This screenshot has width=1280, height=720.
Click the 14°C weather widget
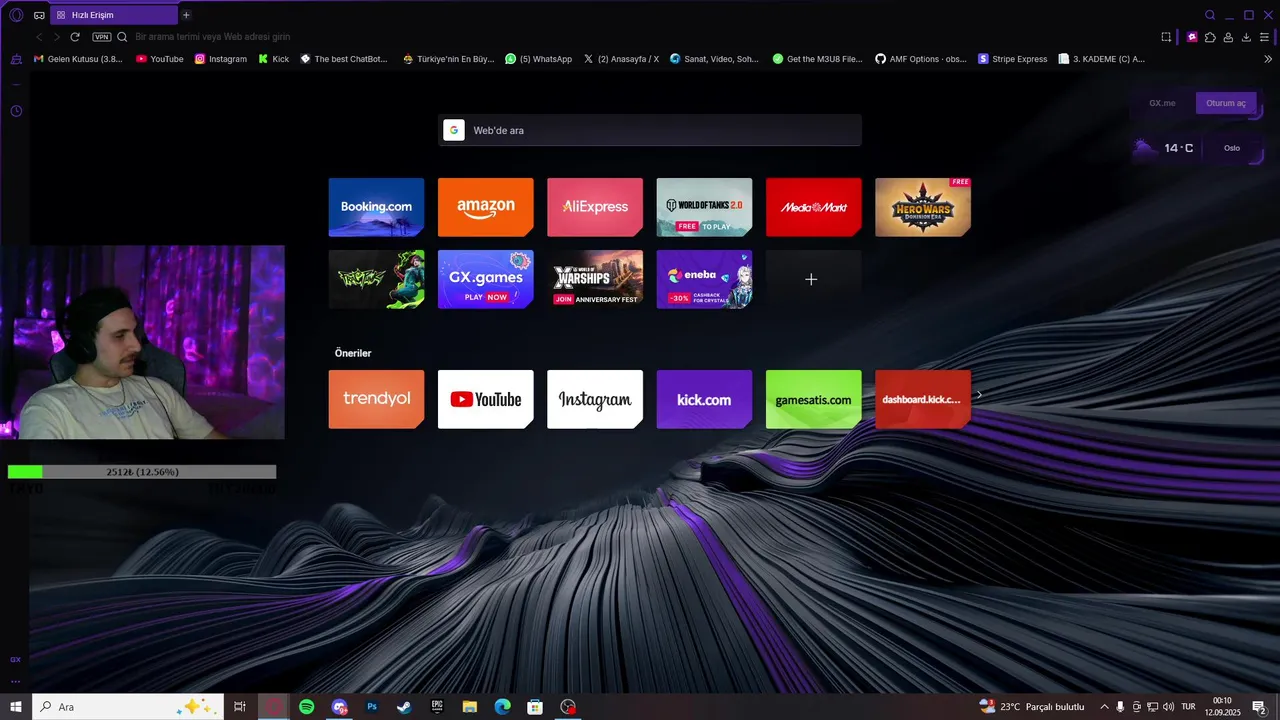[x=1165, y=148]
